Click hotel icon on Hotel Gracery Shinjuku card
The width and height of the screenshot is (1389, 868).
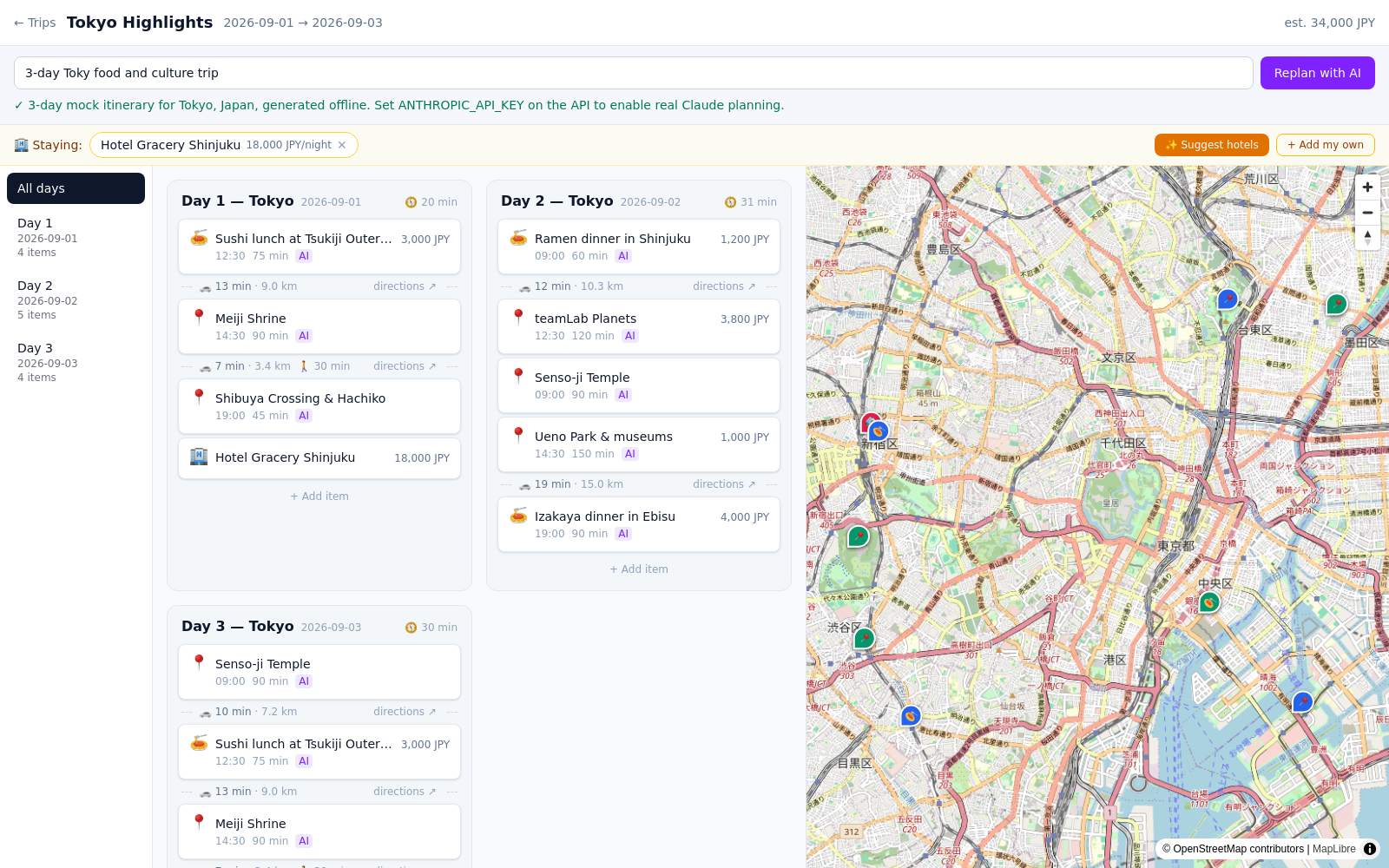point(199,457)
